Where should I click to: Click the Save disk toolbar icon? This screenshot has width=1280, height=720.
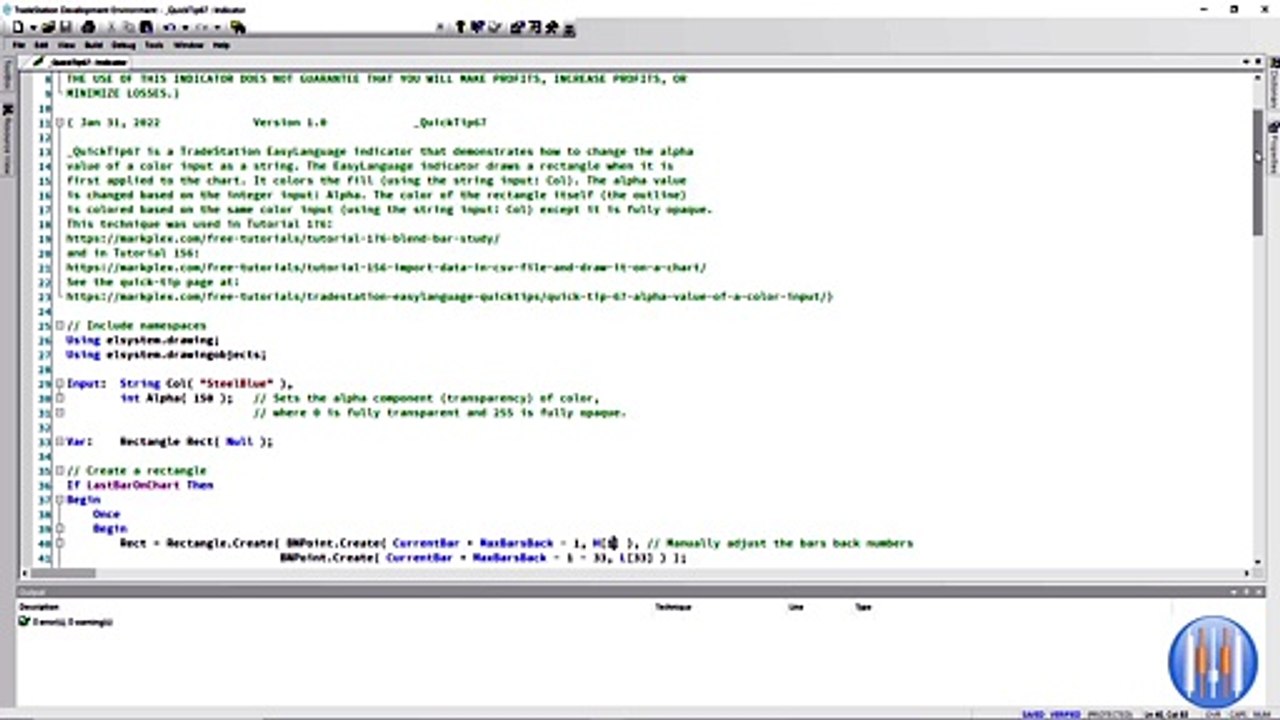(66, 27)
